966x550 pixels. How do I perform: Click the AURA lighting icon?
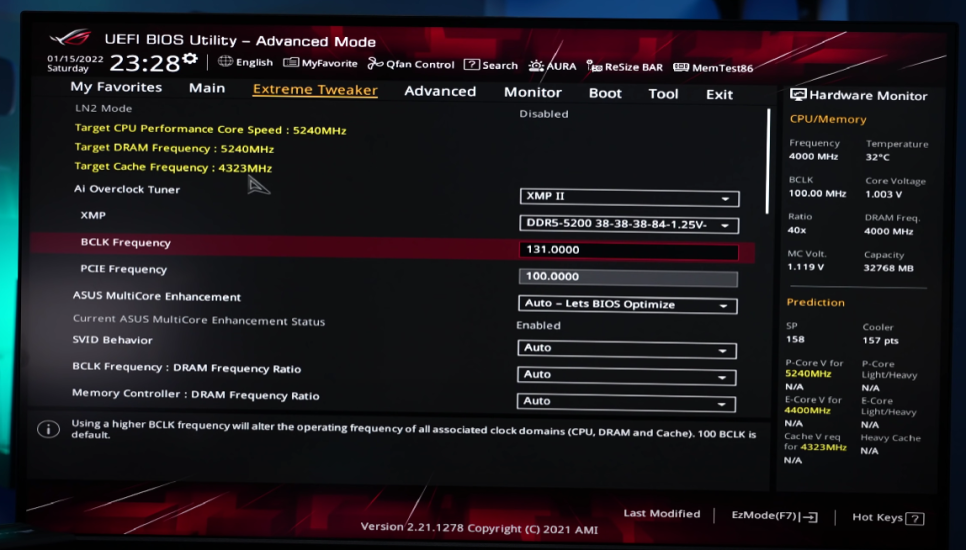point(536,65)
